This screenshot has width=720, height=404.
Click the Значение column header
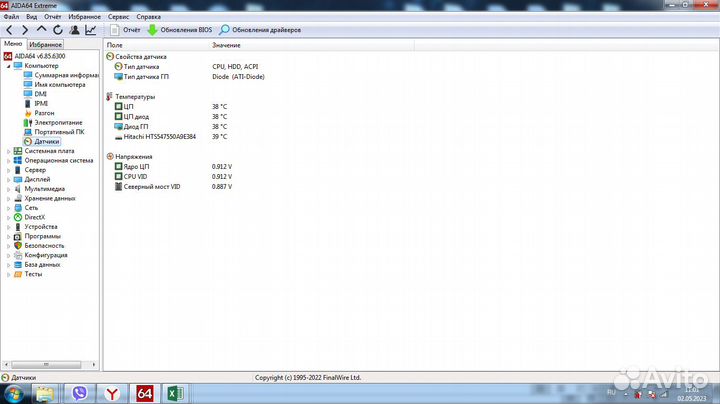tap(226, 46)
